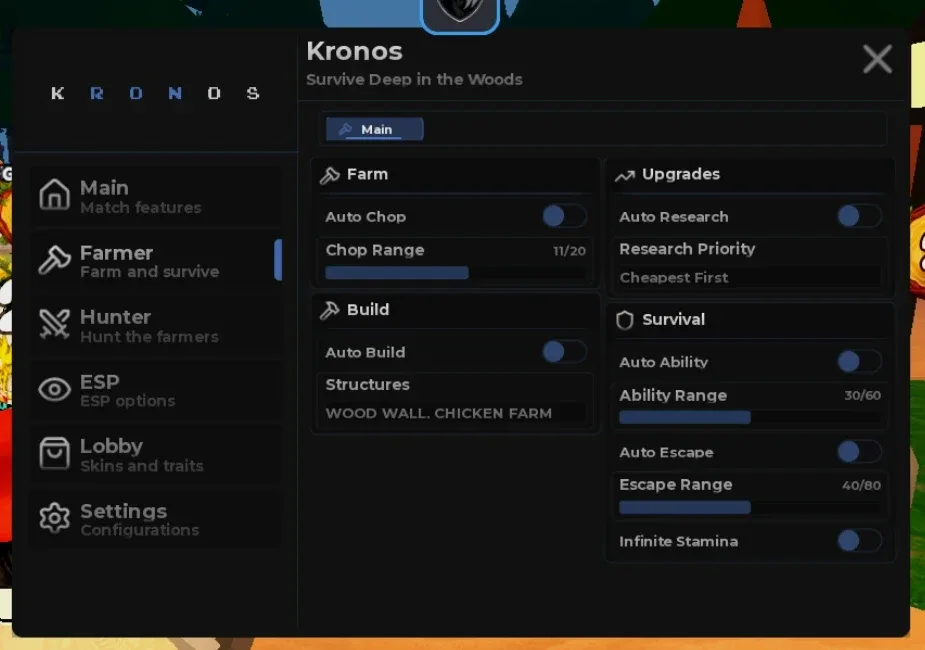Viewport: 925px width, 650px height.
Task: Switch to the Main tab at top
Action: (x=375, y=129)
